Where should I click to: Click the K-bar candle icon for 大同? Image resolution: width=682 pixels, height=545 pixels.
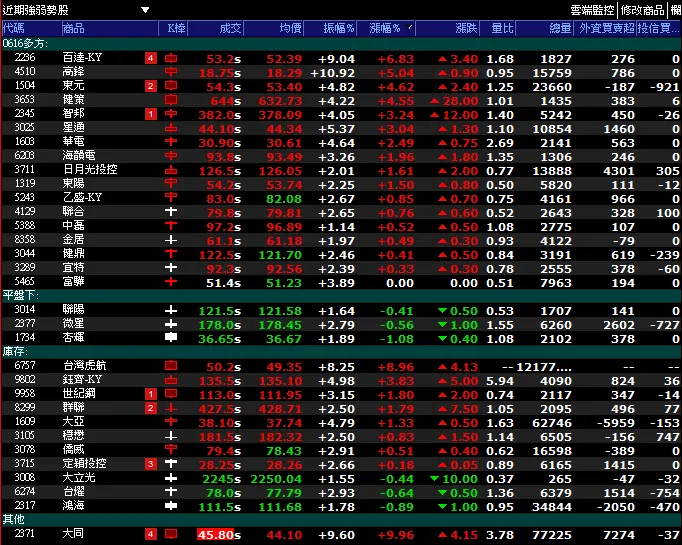171,535
